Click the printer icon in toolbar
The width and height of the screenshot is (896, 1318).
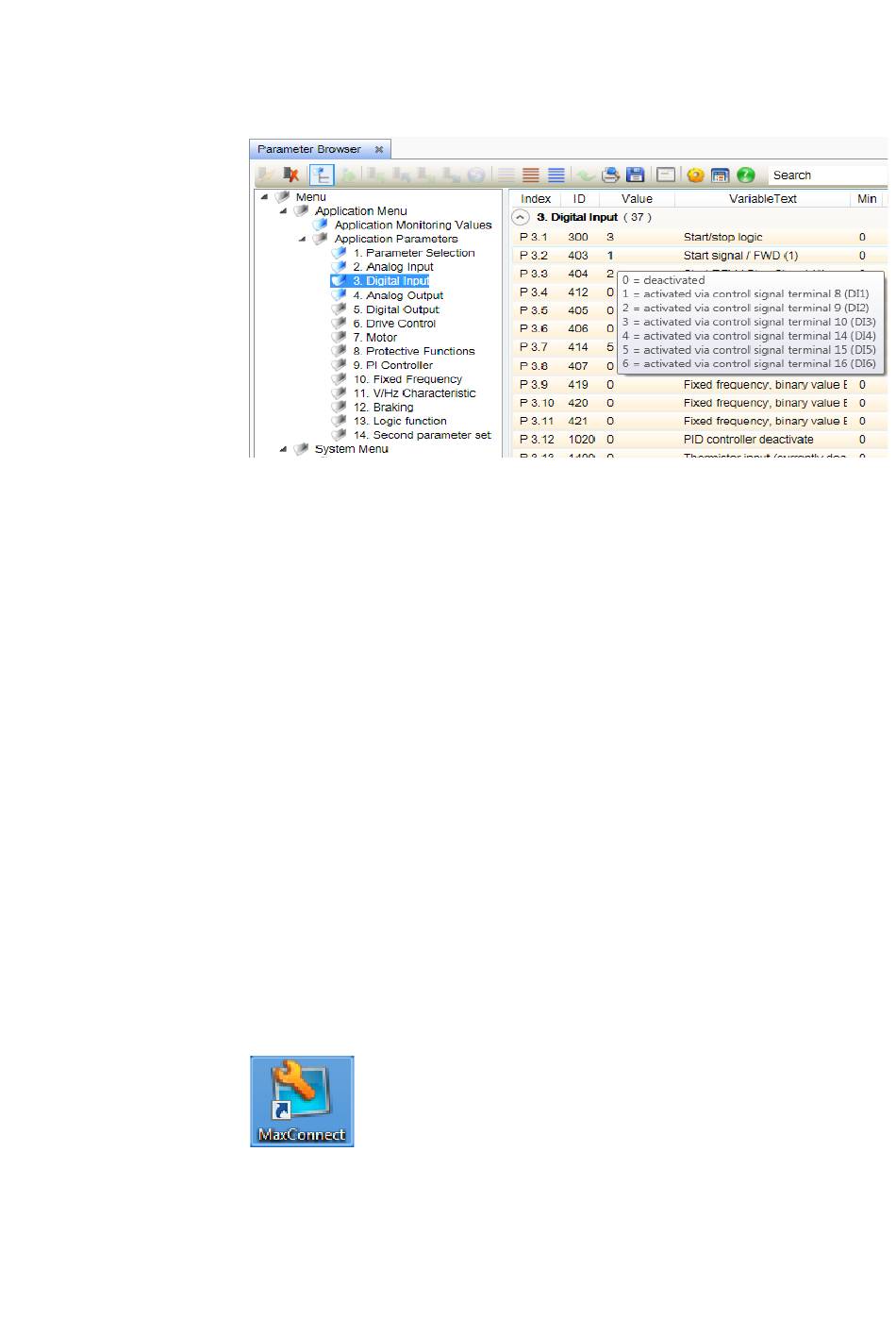610,175
